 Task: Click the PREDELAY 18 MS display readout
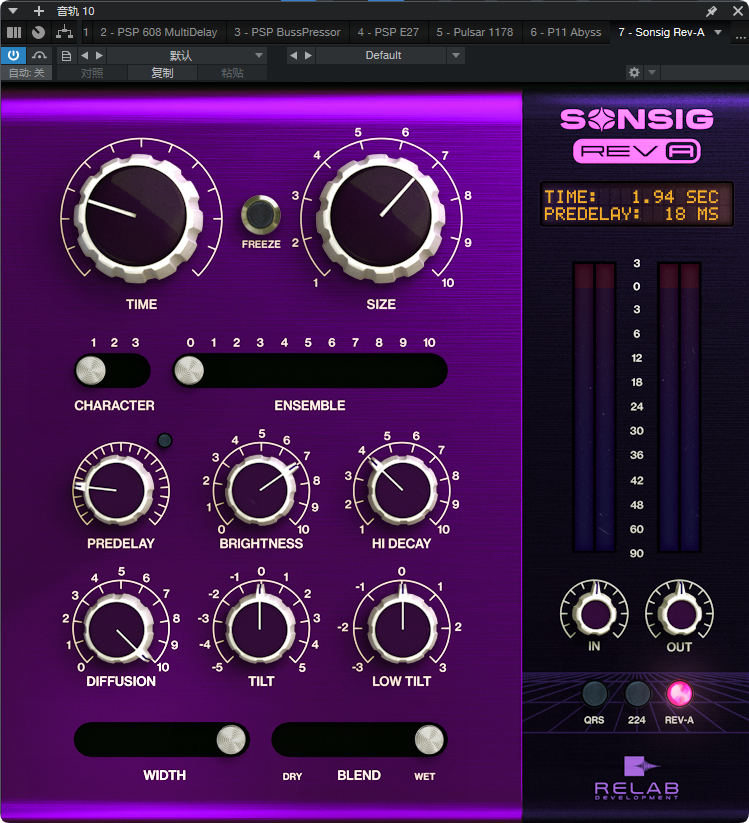[x=631, y=214]
